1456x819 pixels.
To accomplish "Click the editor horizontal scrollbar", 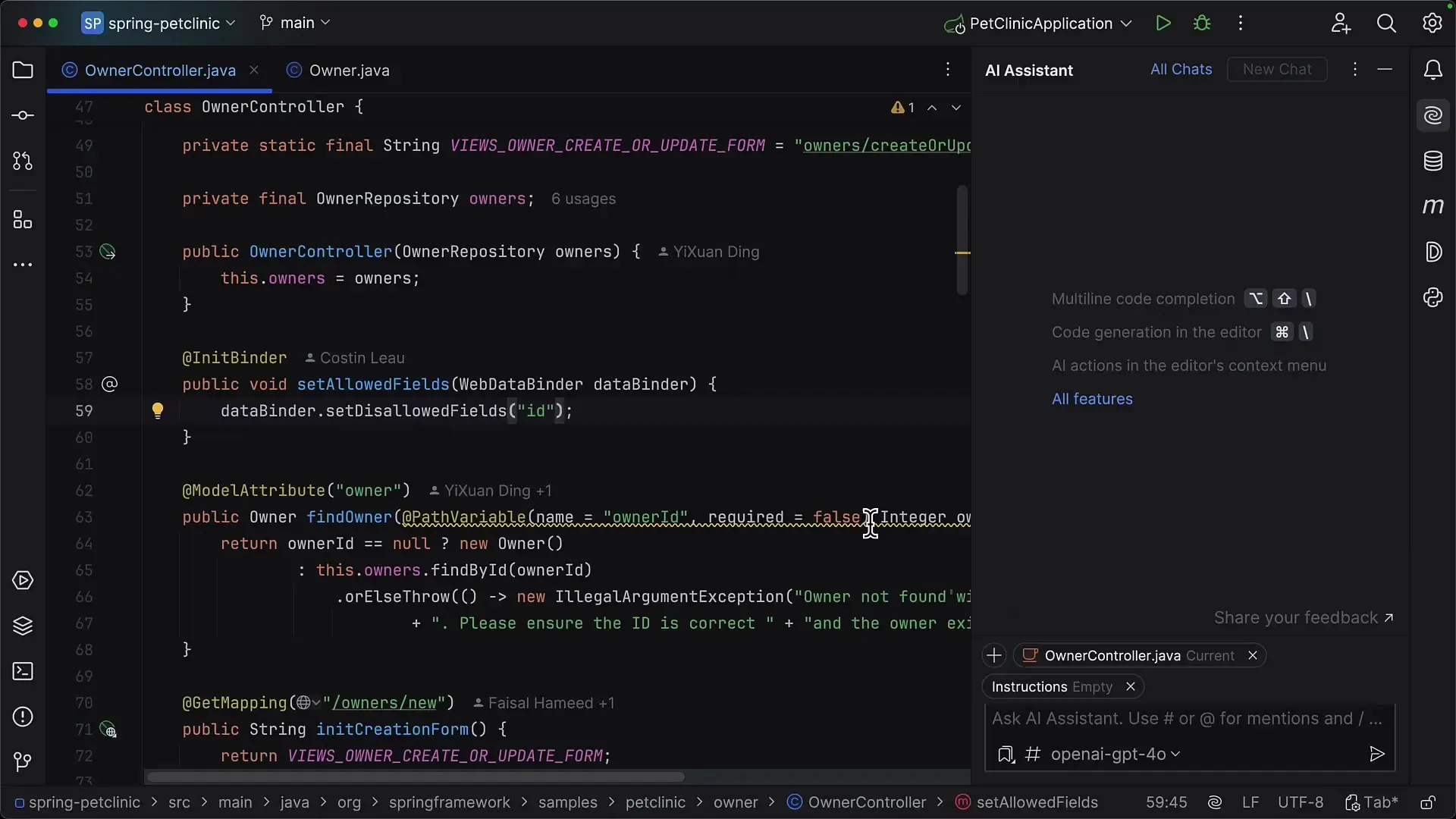I will 416,777.
